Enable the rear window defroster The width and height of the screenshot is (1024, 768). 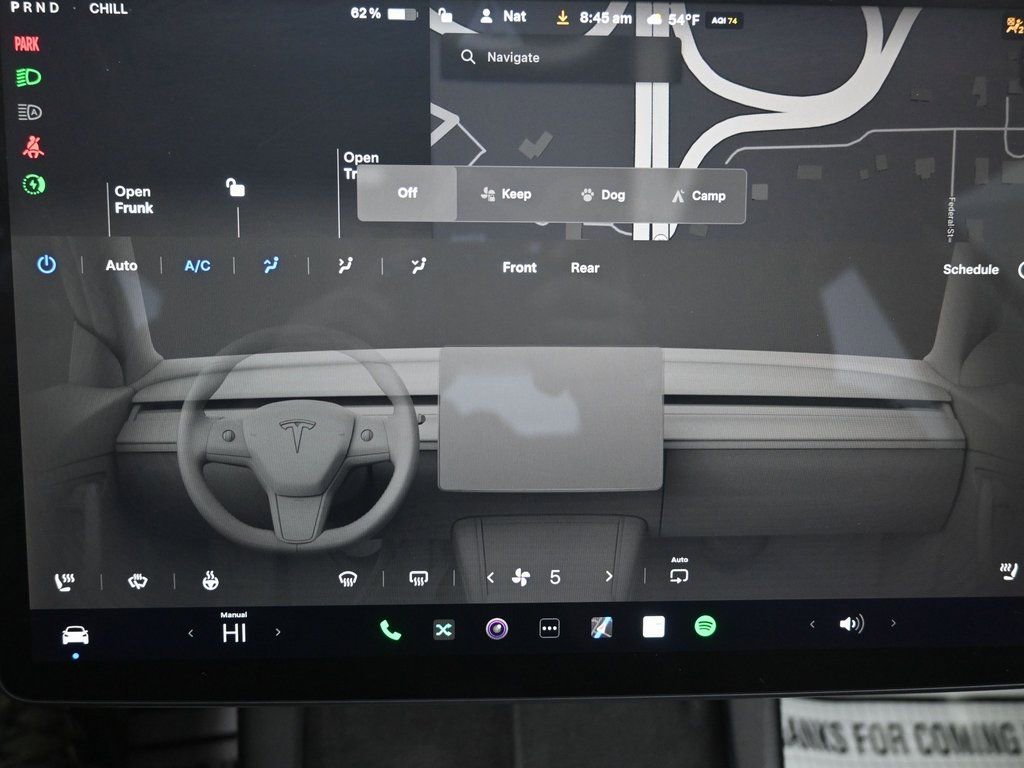417,578
